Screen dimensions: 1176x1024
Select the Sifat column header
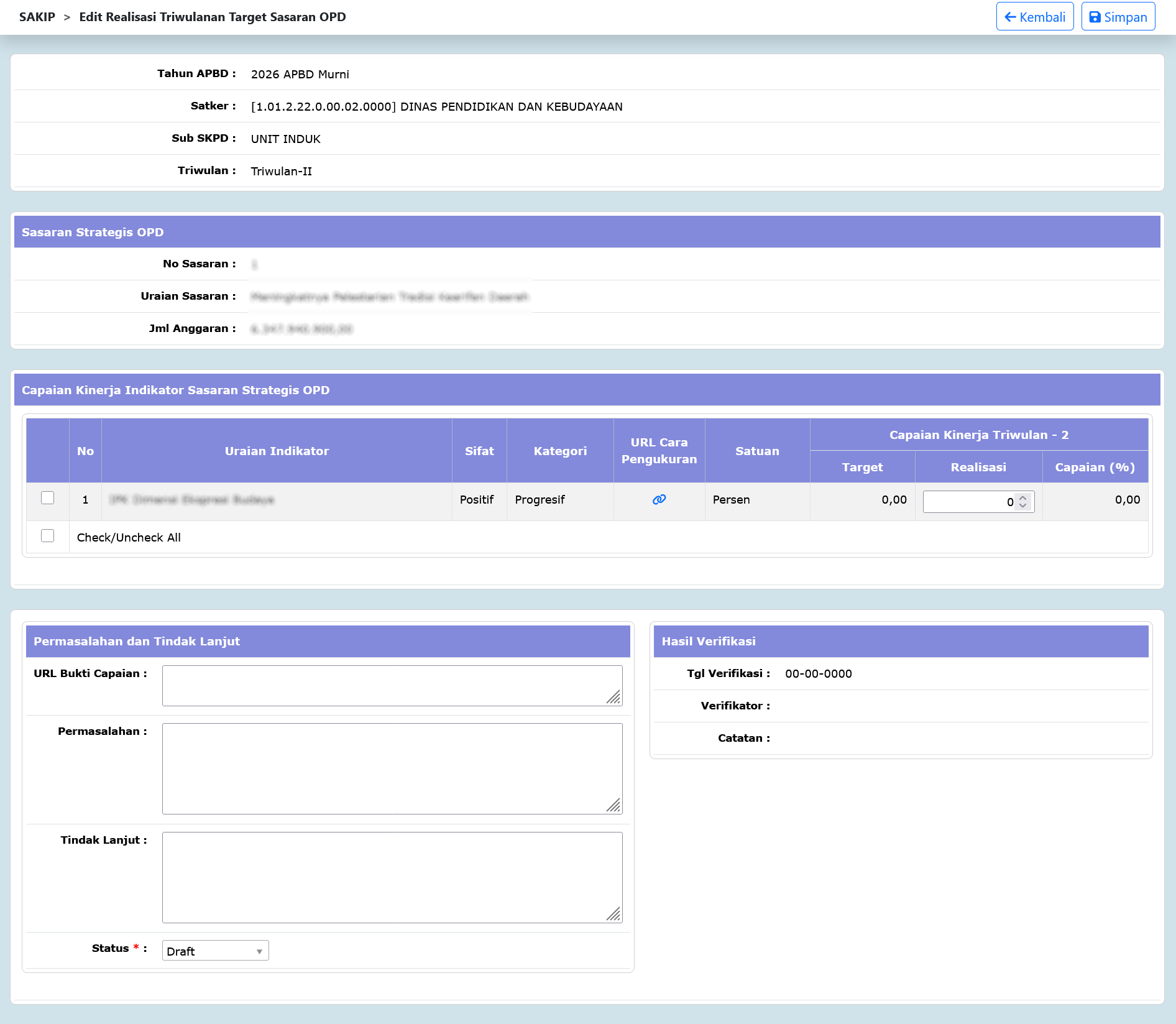[x=479, y=451]
